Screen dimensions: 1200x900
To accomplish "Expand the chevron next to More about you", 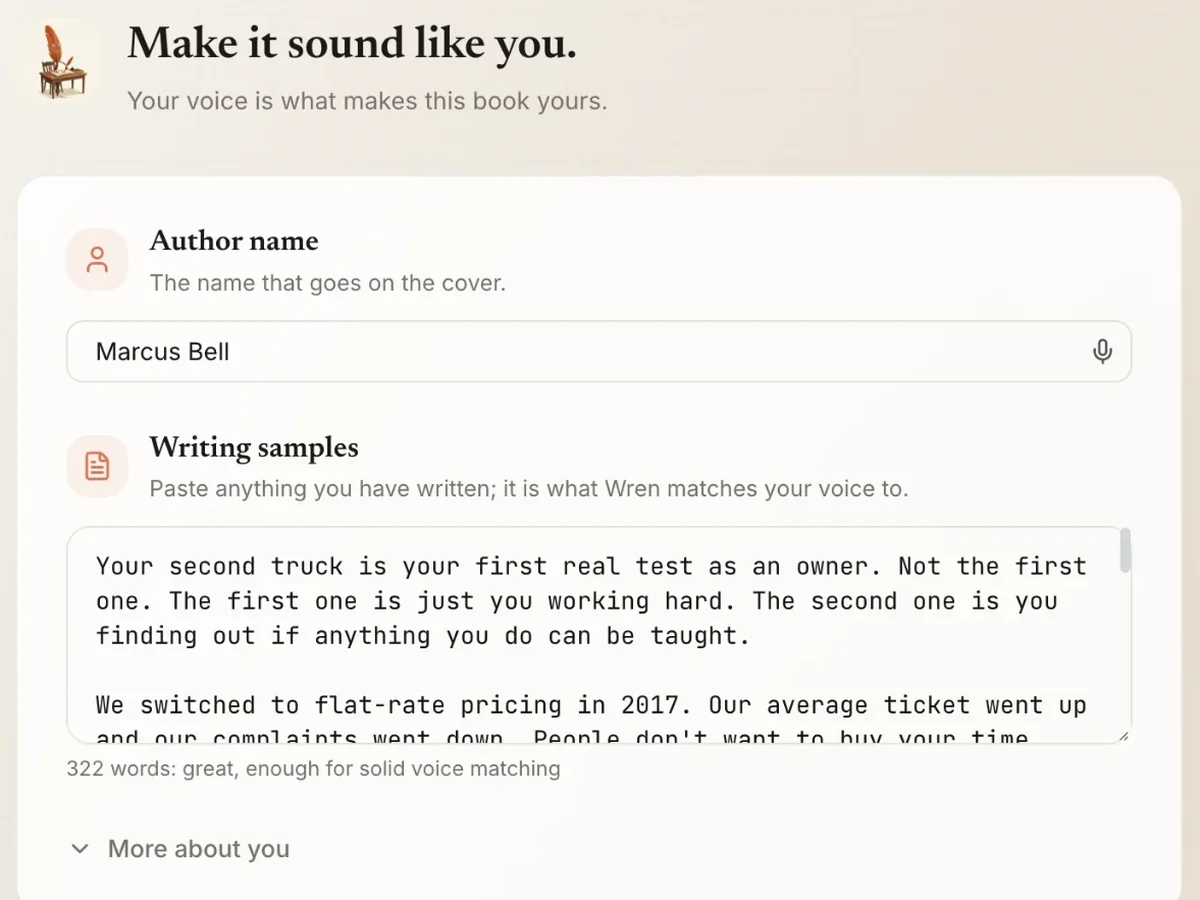I will (x=80, y=849).
